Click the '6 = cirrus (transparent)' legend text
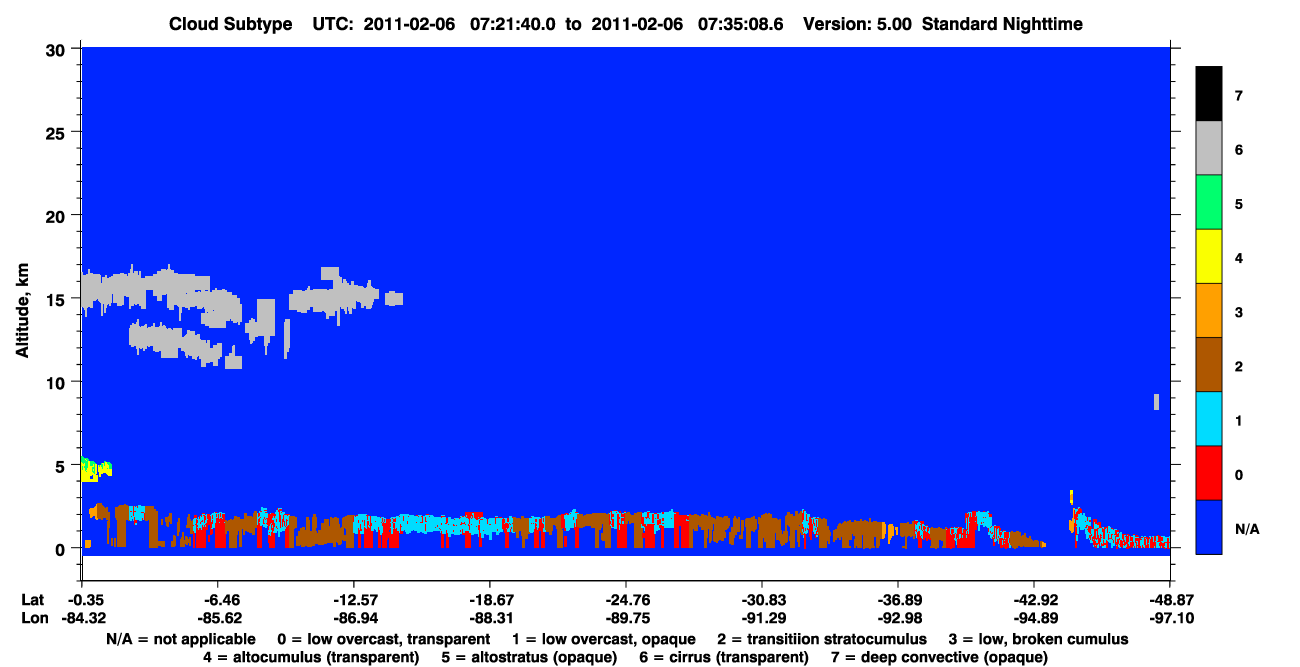The height and width of the screenshot is (667, 1300). pyautogui.click(x=723, y=657)
